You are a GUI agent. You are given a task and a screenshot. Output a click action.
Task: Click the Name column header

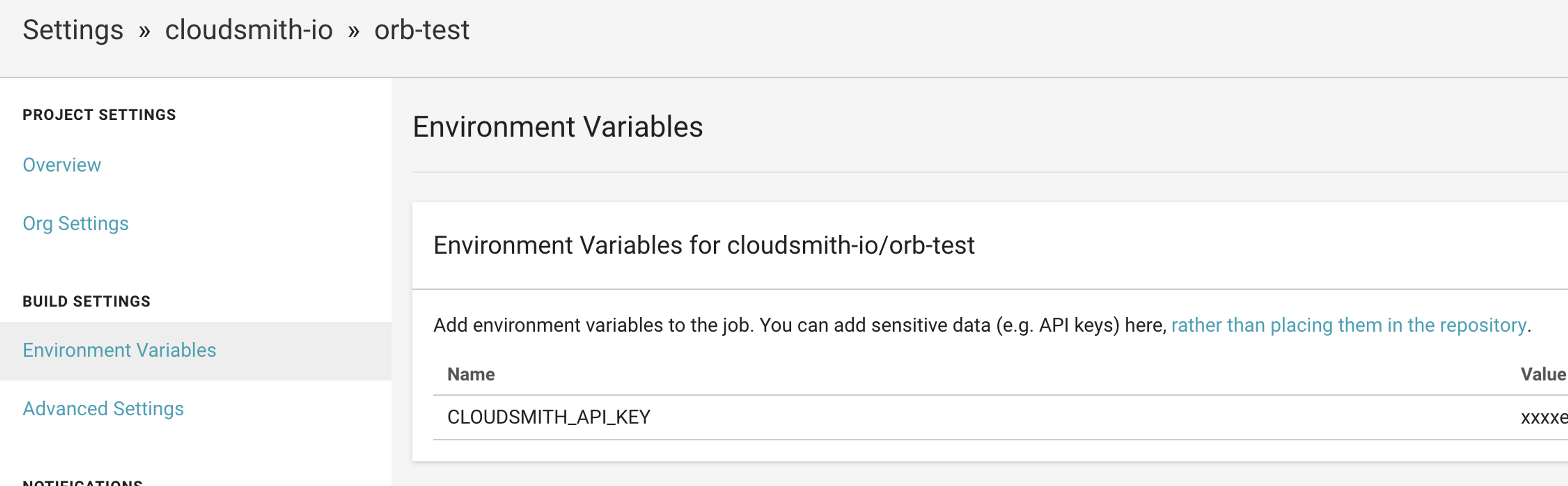click(x=470, y=374)
